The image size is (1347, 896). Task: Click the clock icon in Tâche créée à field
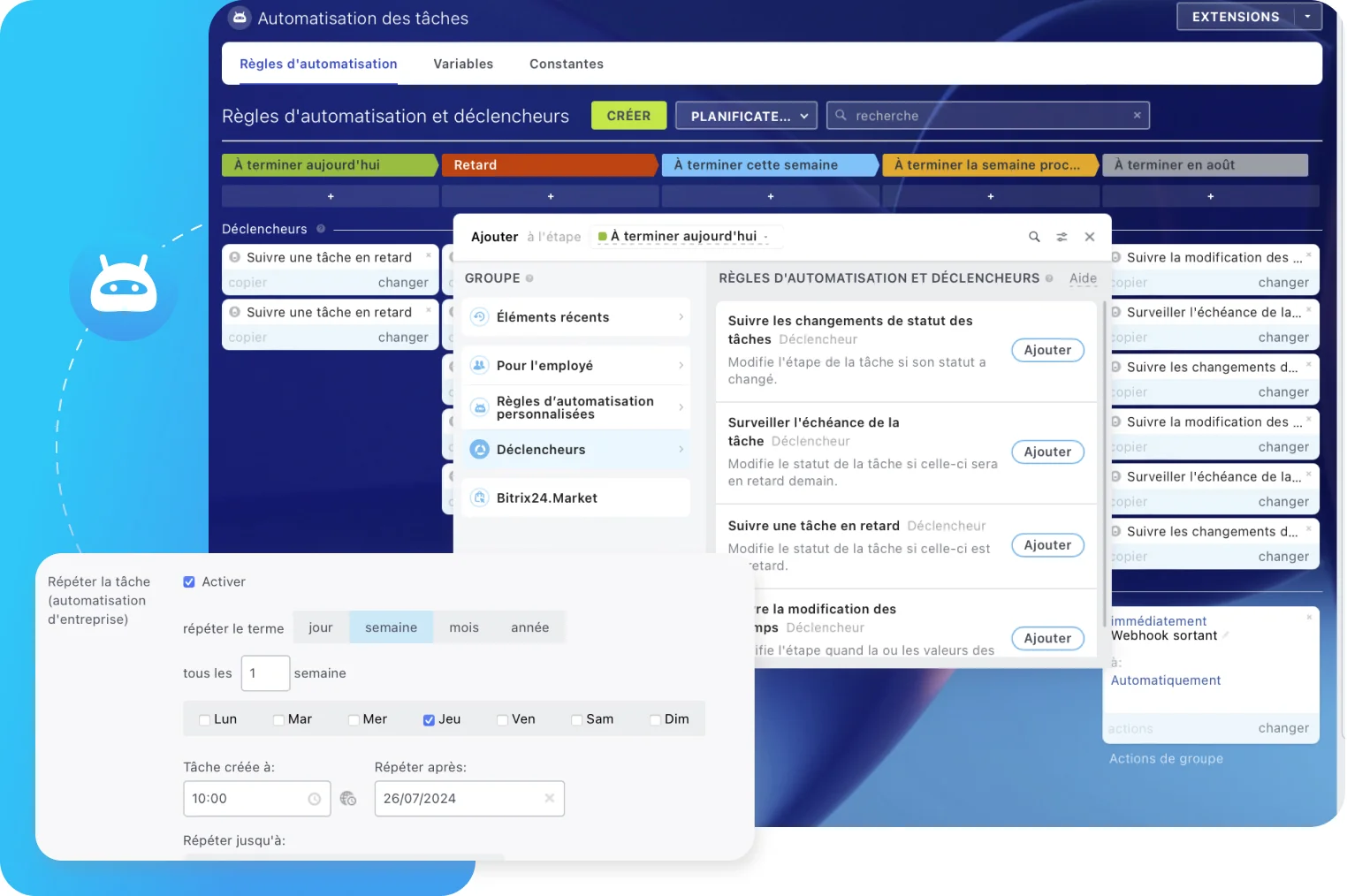[315, 798]
